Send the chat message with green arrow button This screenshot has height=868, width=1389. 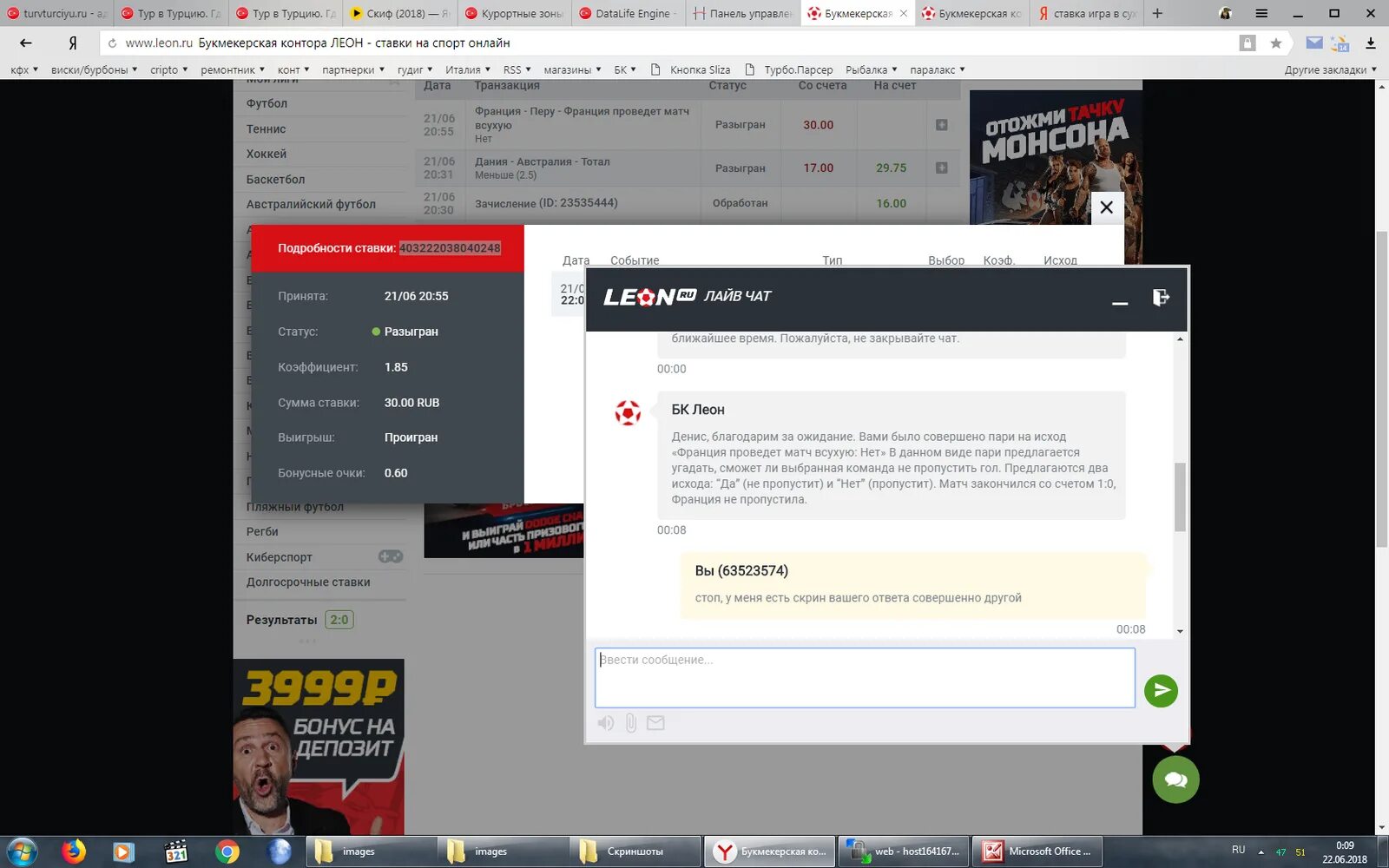1161,691
